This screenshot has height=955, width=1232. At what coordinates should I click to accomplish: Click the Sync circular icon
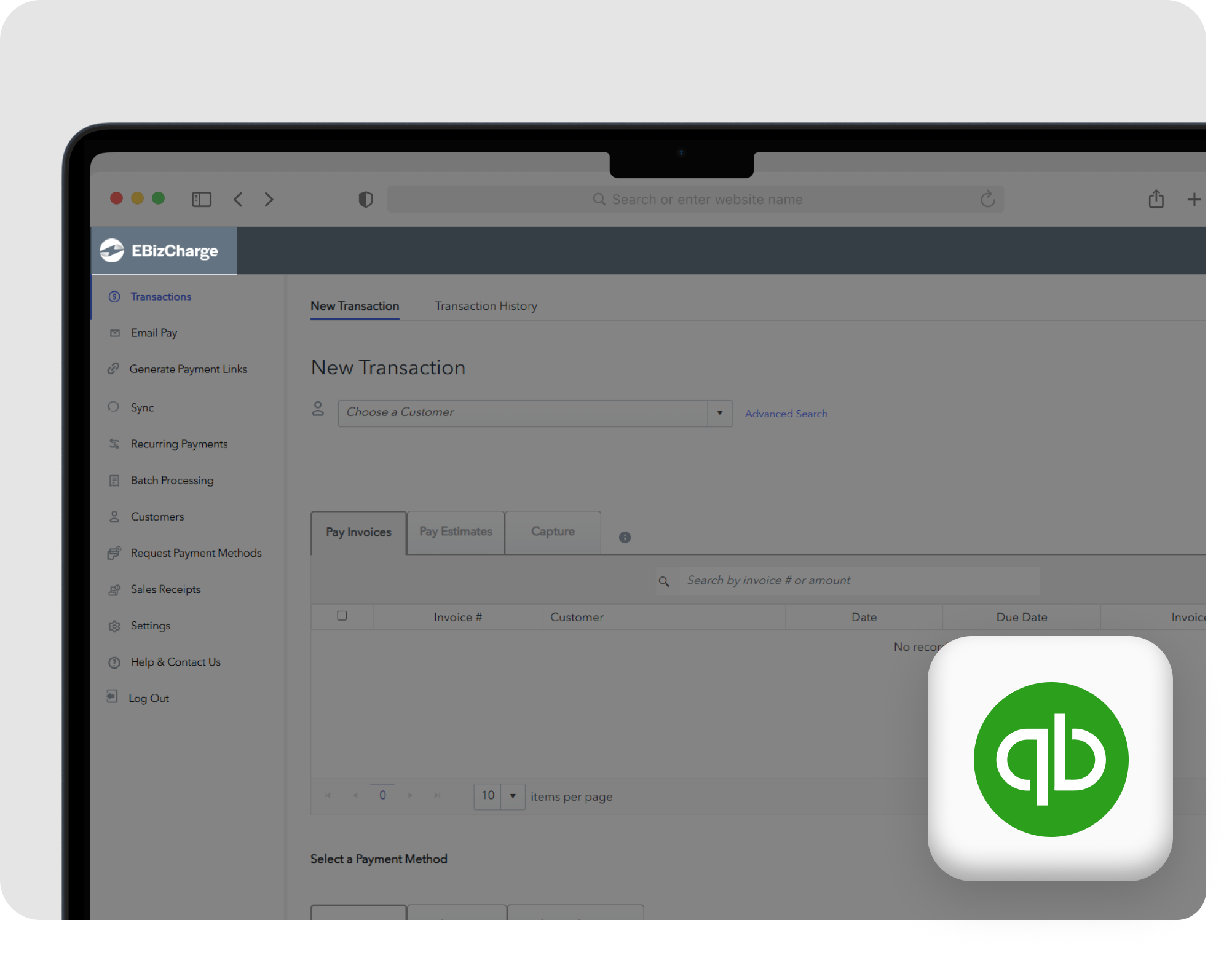tap(114, 407)
